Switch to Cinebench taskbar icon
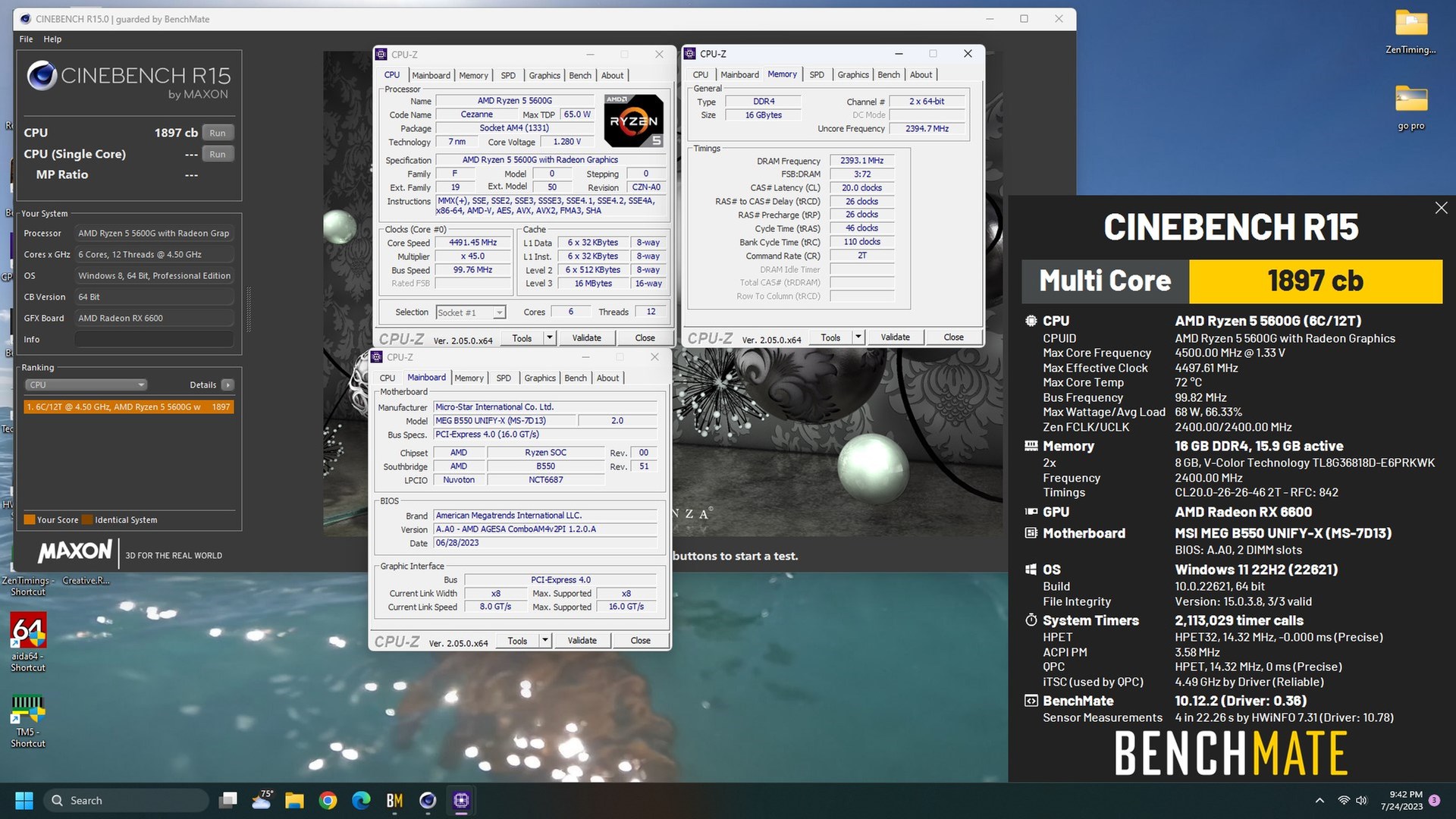Screen dimensions: 1456x819 pyautogui.click(x=428, y=800)
